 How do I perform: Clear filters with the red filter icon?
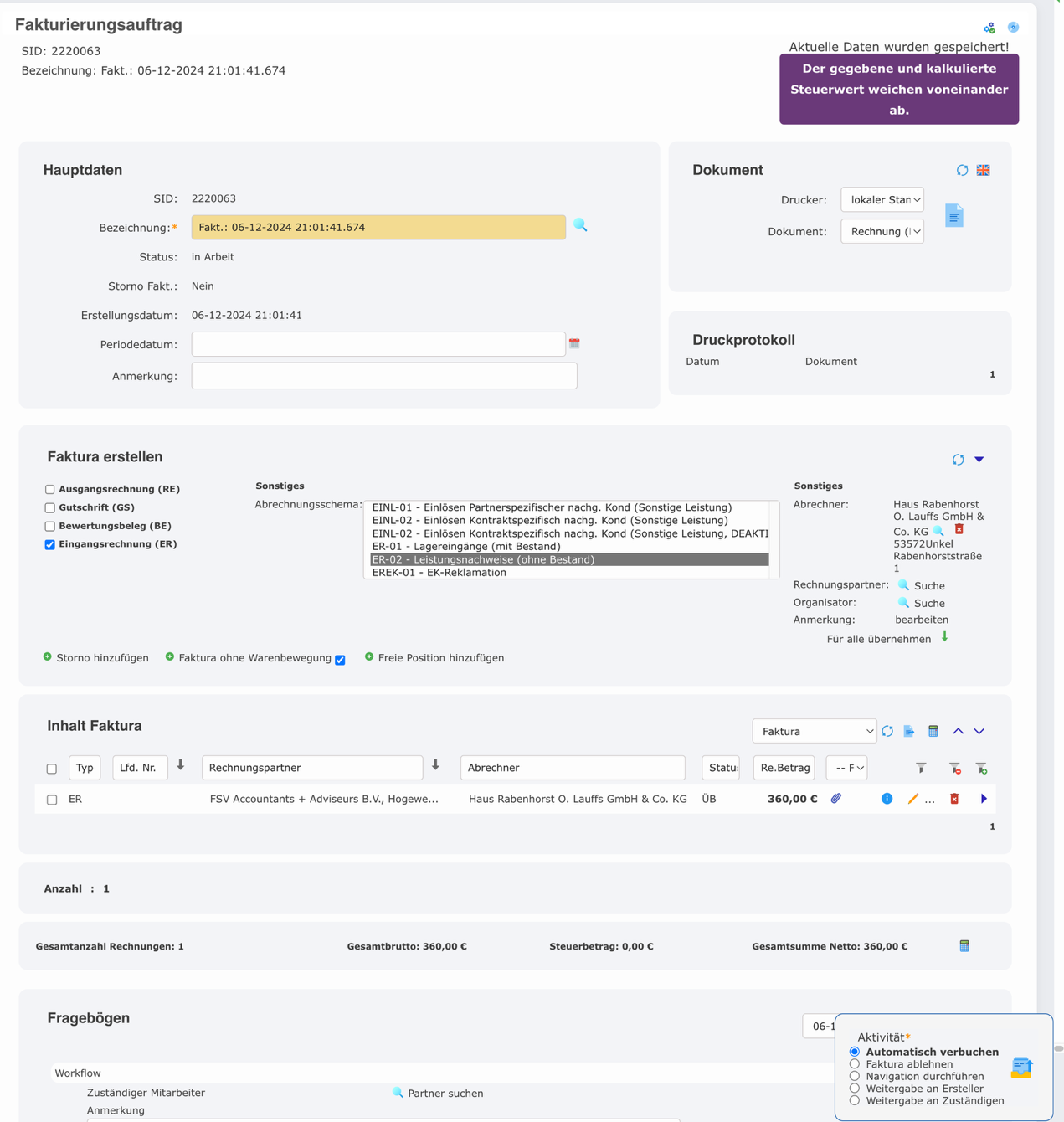pos(954,768)
